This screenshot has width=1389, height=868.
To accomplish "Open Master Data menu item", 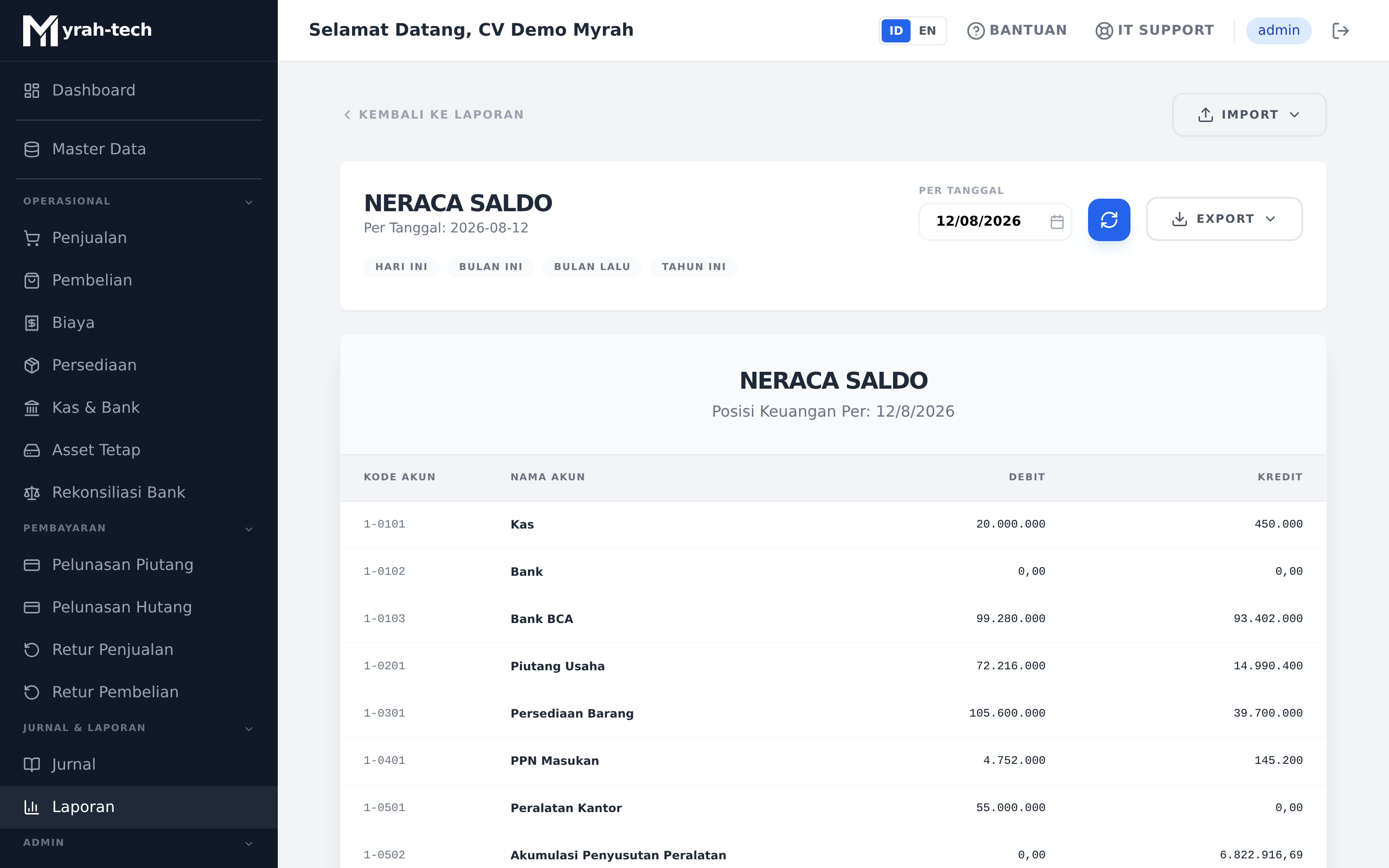I will tap(138, 149).
